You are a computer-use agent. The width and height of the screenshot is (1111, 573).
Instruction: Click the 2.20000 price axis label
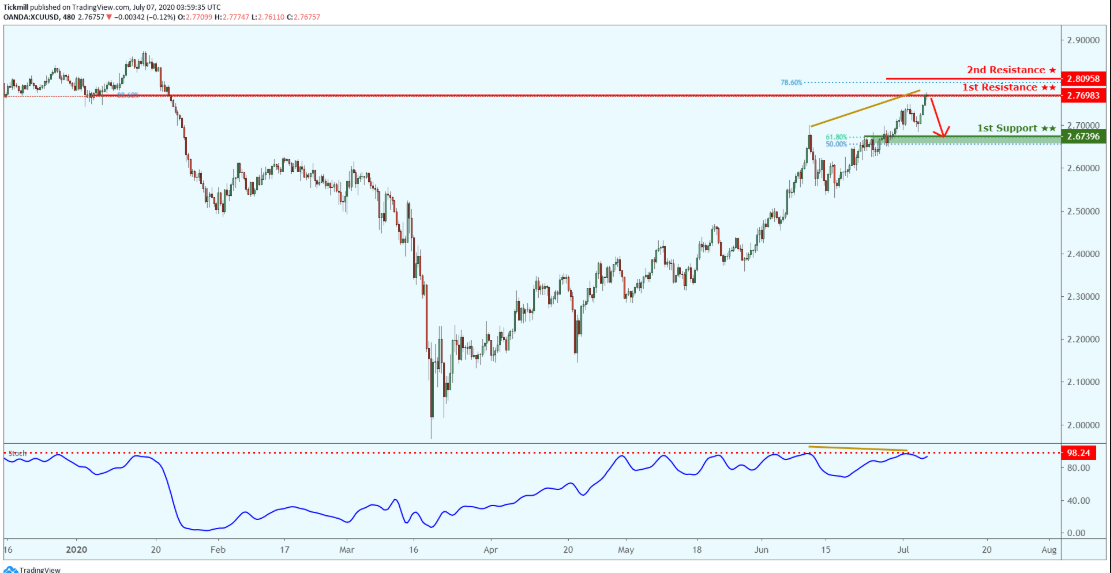point(1083,339)
